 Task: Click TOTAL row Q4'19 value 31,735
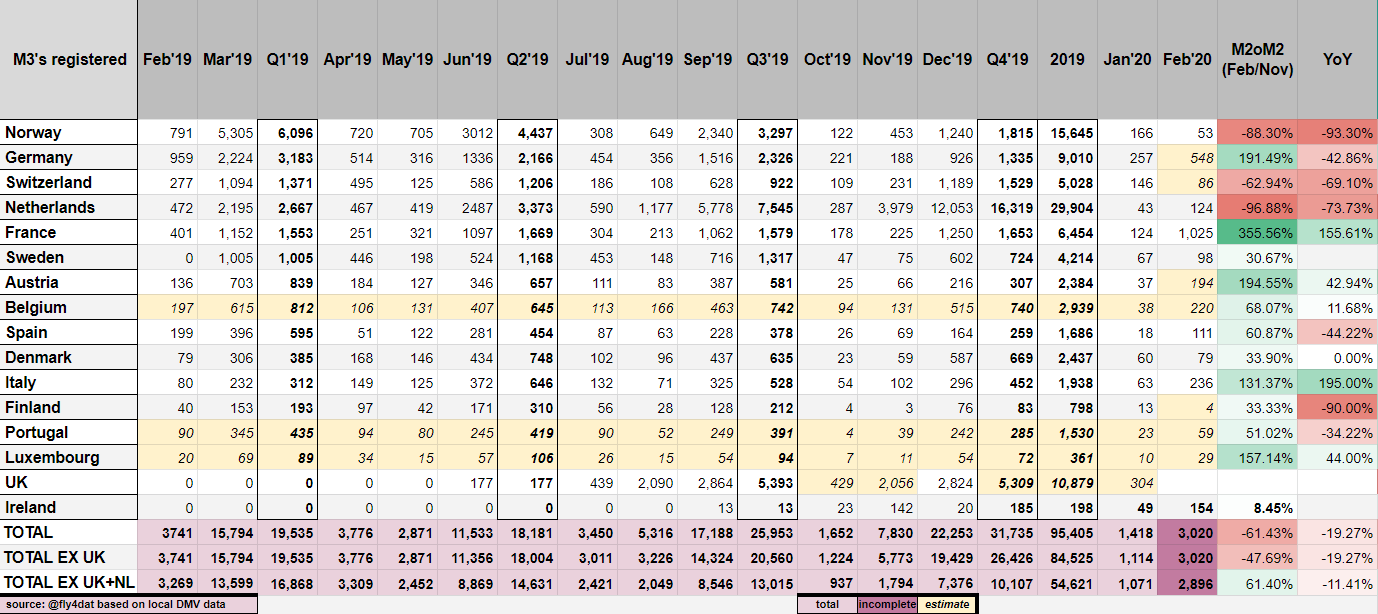click(x=1008, y=532)
